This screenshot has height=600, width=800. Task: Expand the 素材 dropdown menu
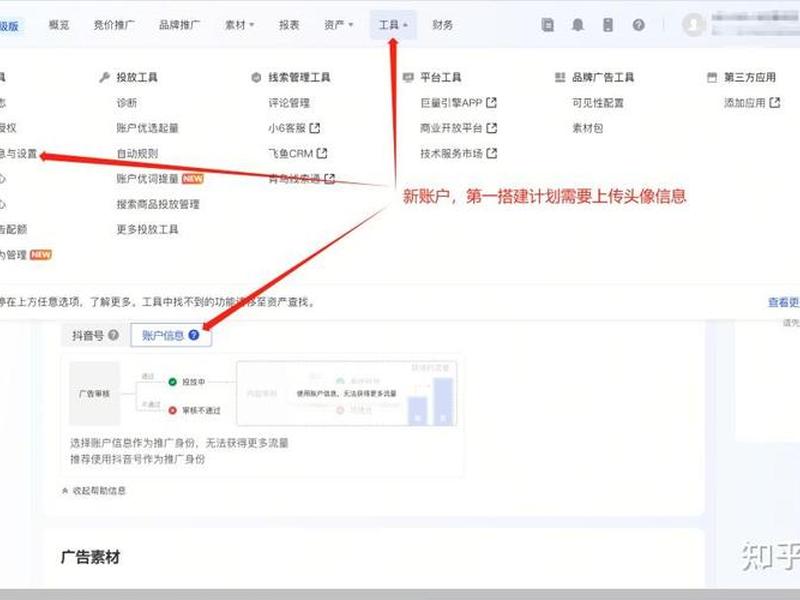tap(239, 25)
